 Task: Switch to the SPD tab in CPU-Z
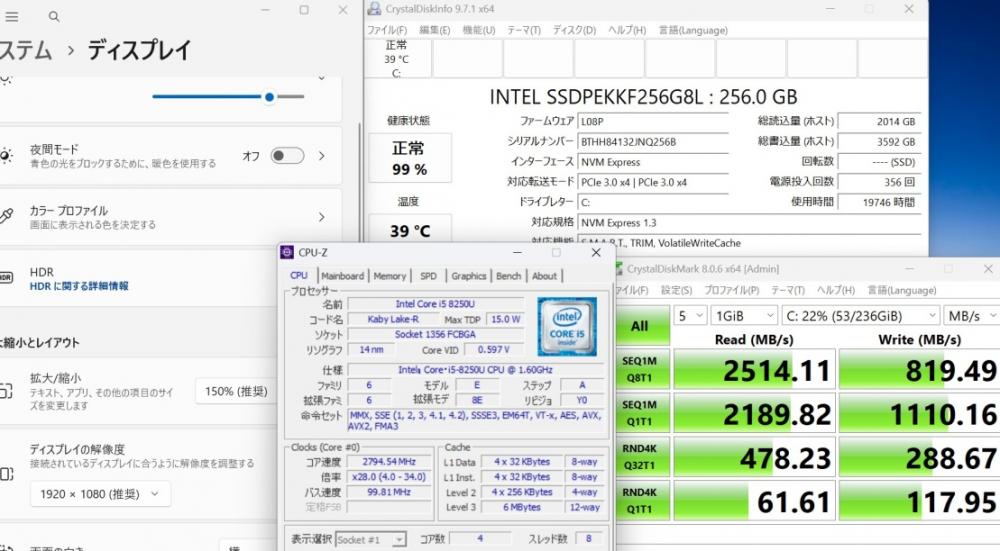(x=429, y=276)
